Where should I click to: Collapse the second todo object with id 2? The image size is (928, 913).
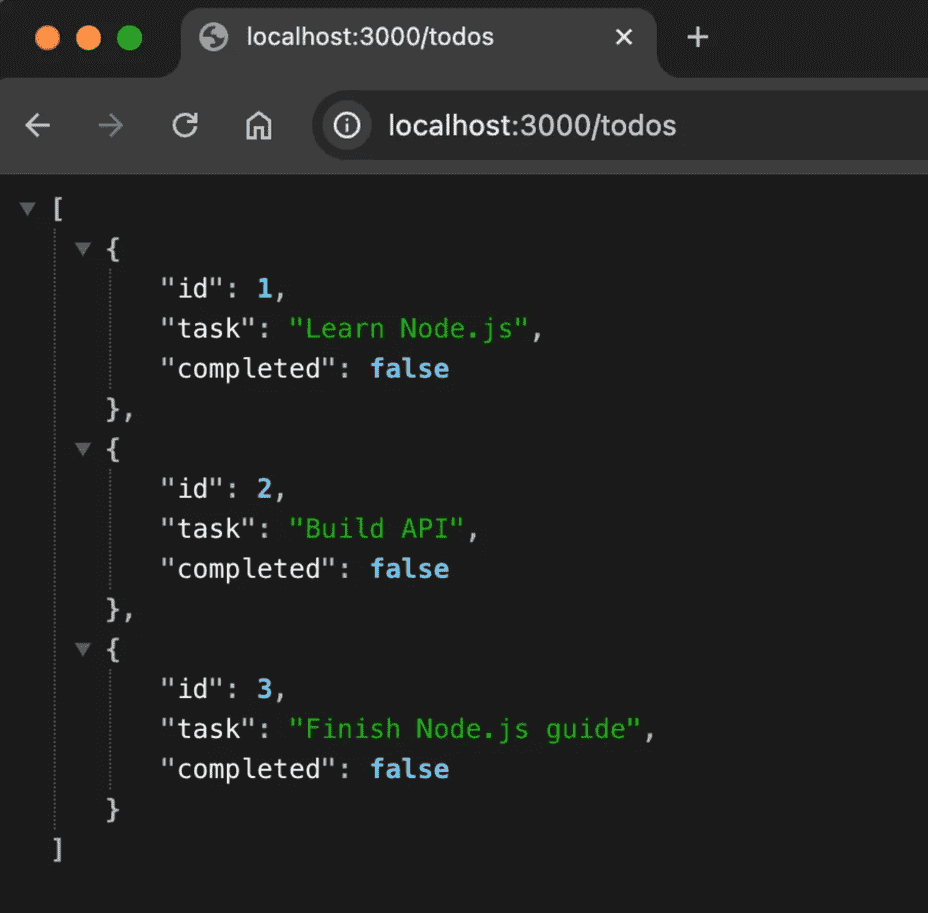[83, 449]
